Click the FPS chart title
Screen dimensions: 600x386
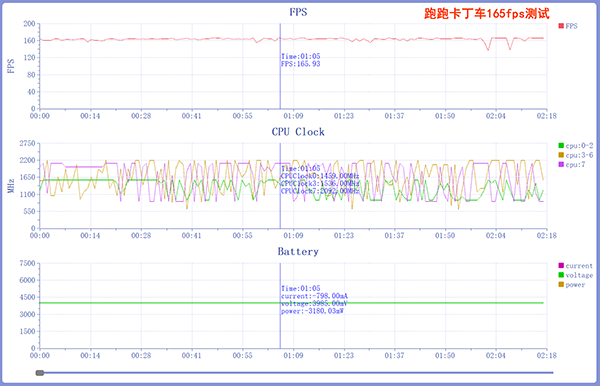coord(298,12)
